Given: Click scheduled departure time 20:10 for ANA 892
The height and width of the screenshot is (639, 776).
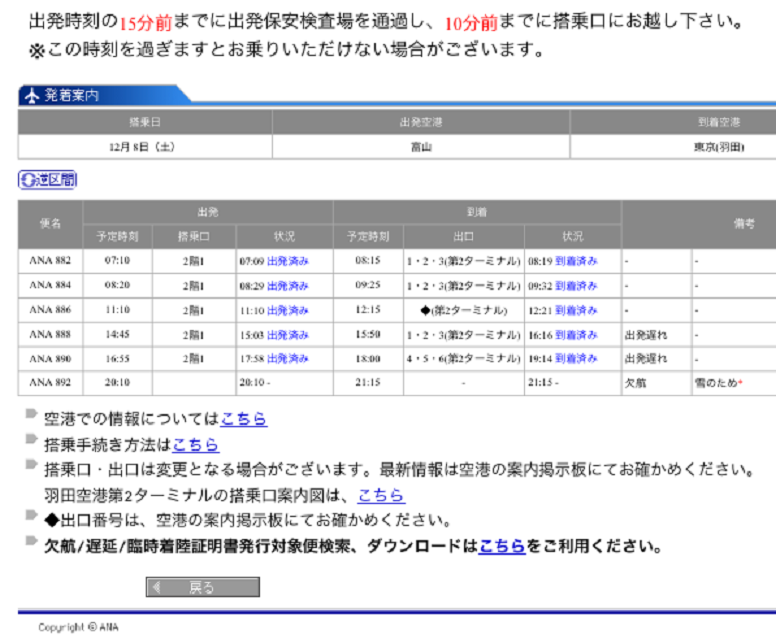Looking at the screenshot, I should (x=117, y=383).
